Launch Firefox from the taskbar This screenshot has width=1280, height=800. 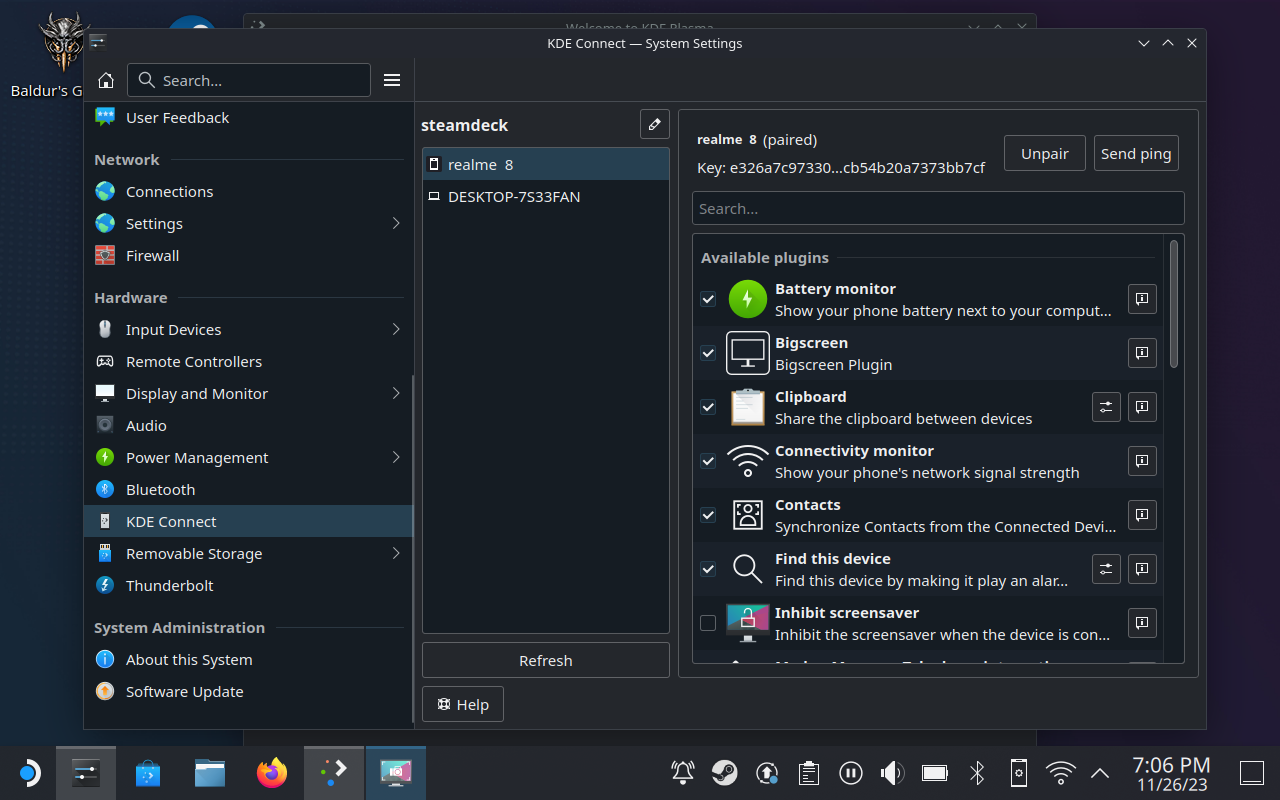(271, 772)
